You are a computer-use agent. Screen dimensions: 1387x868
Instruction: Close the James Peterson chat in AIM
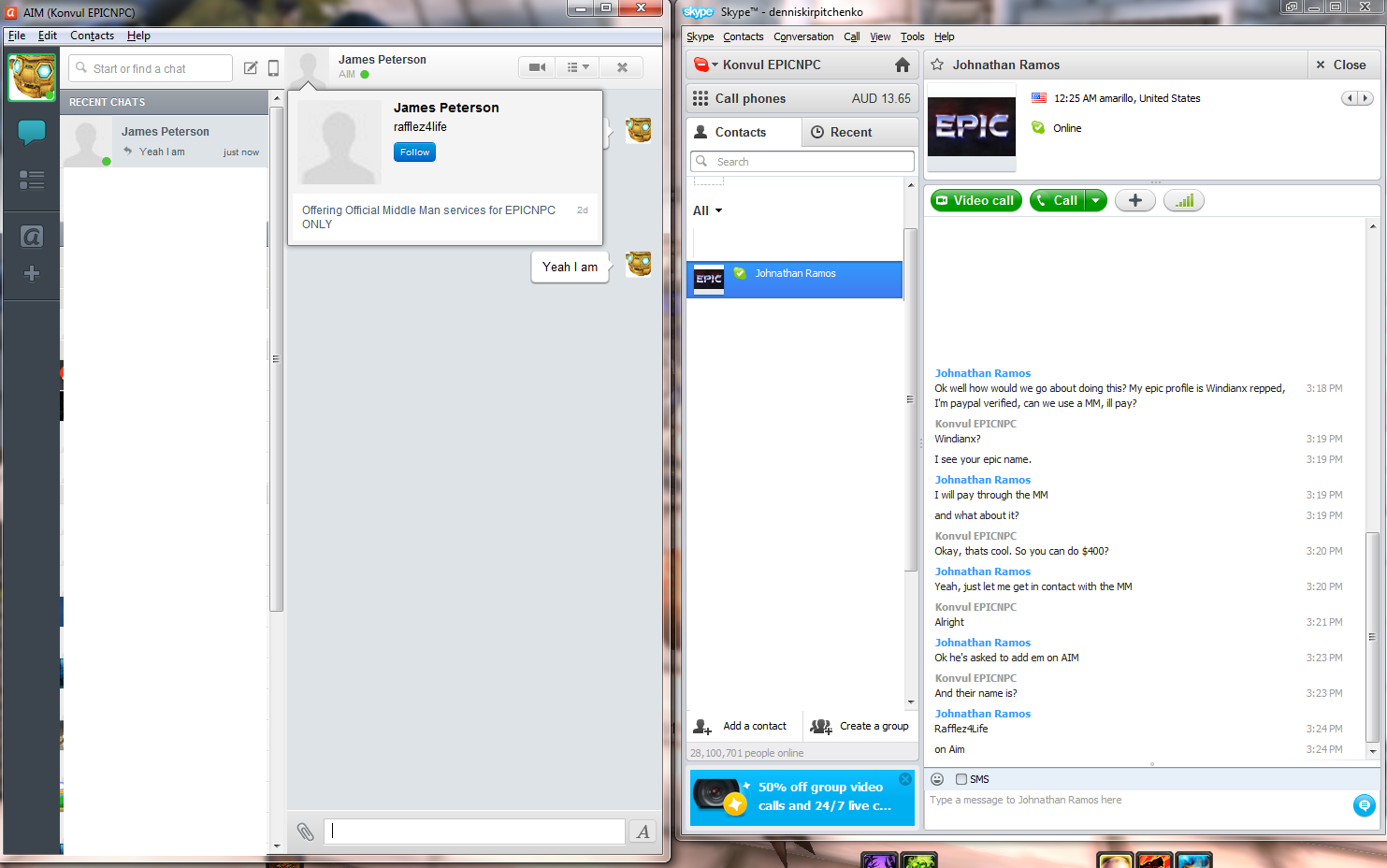(622, 67)
